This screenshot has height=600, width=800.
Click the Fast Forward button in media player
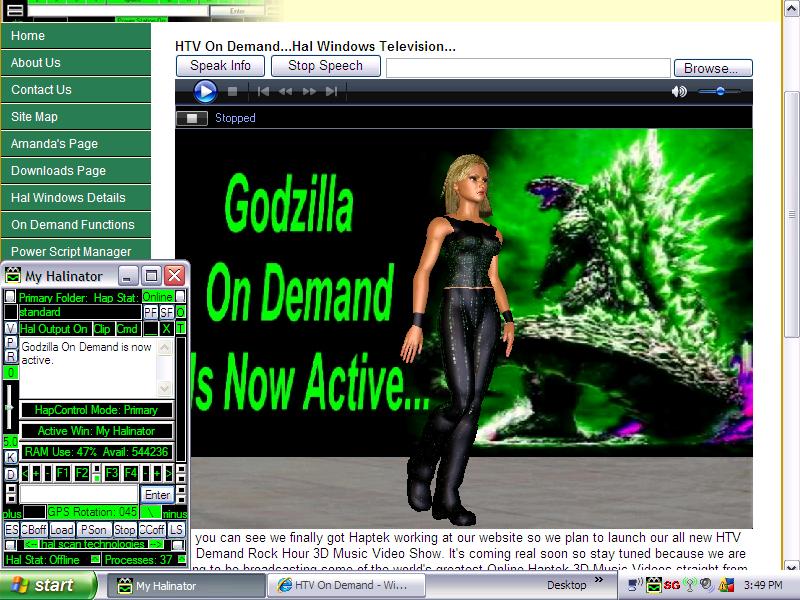coord(309,91)
